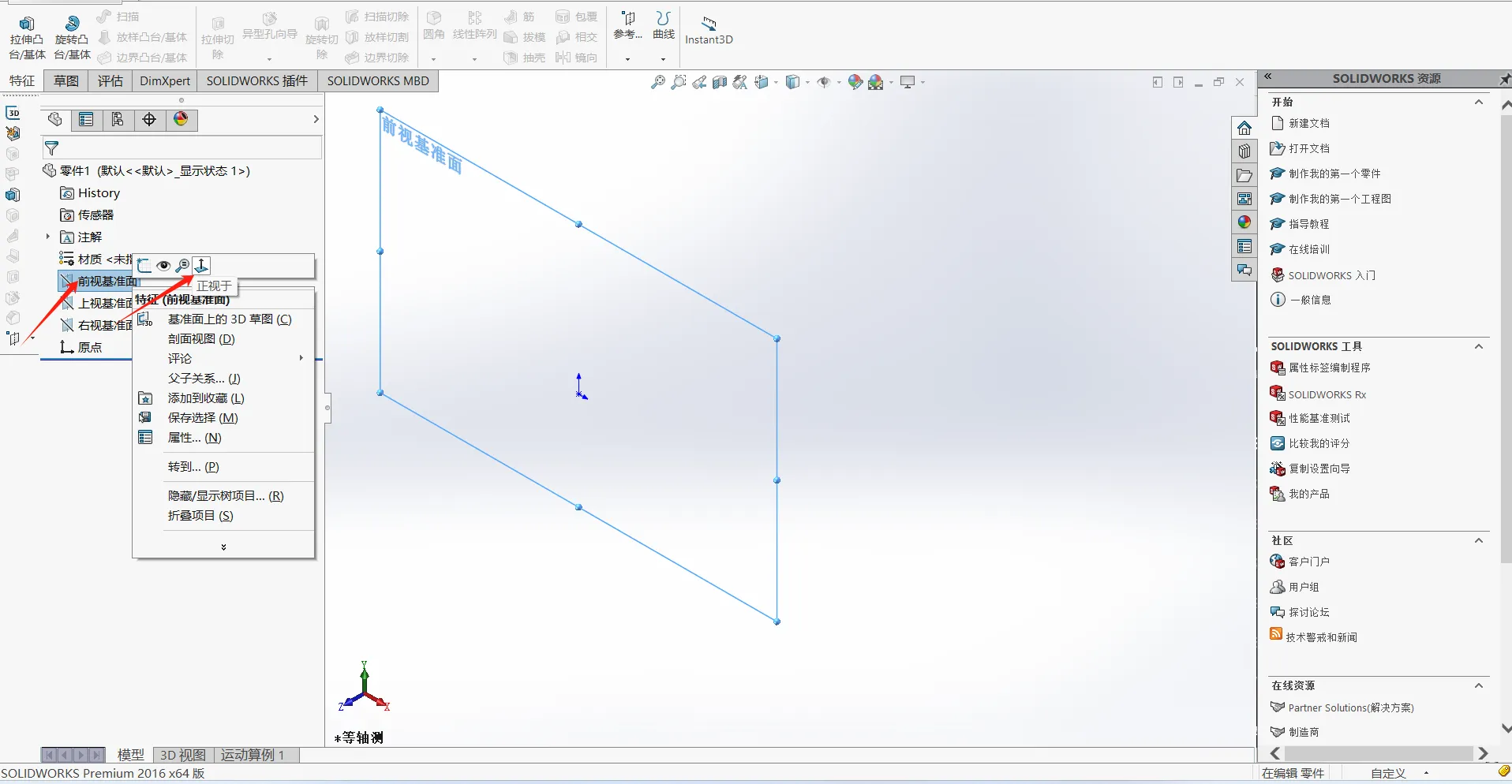Toggle the 3D icon on left vertical toolbar
The image size is (1512, 784).
[13, 113]
